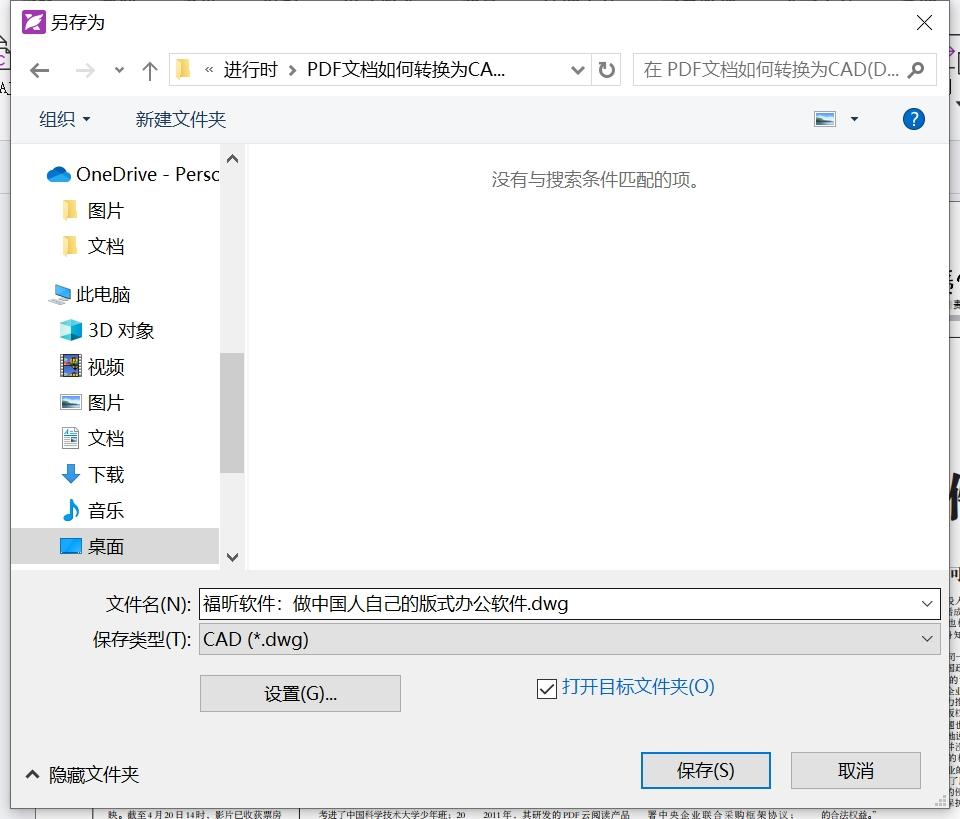Open the 文档 folder under OneDrive
The width and height of the screenshot is (960, 819).
92,246
